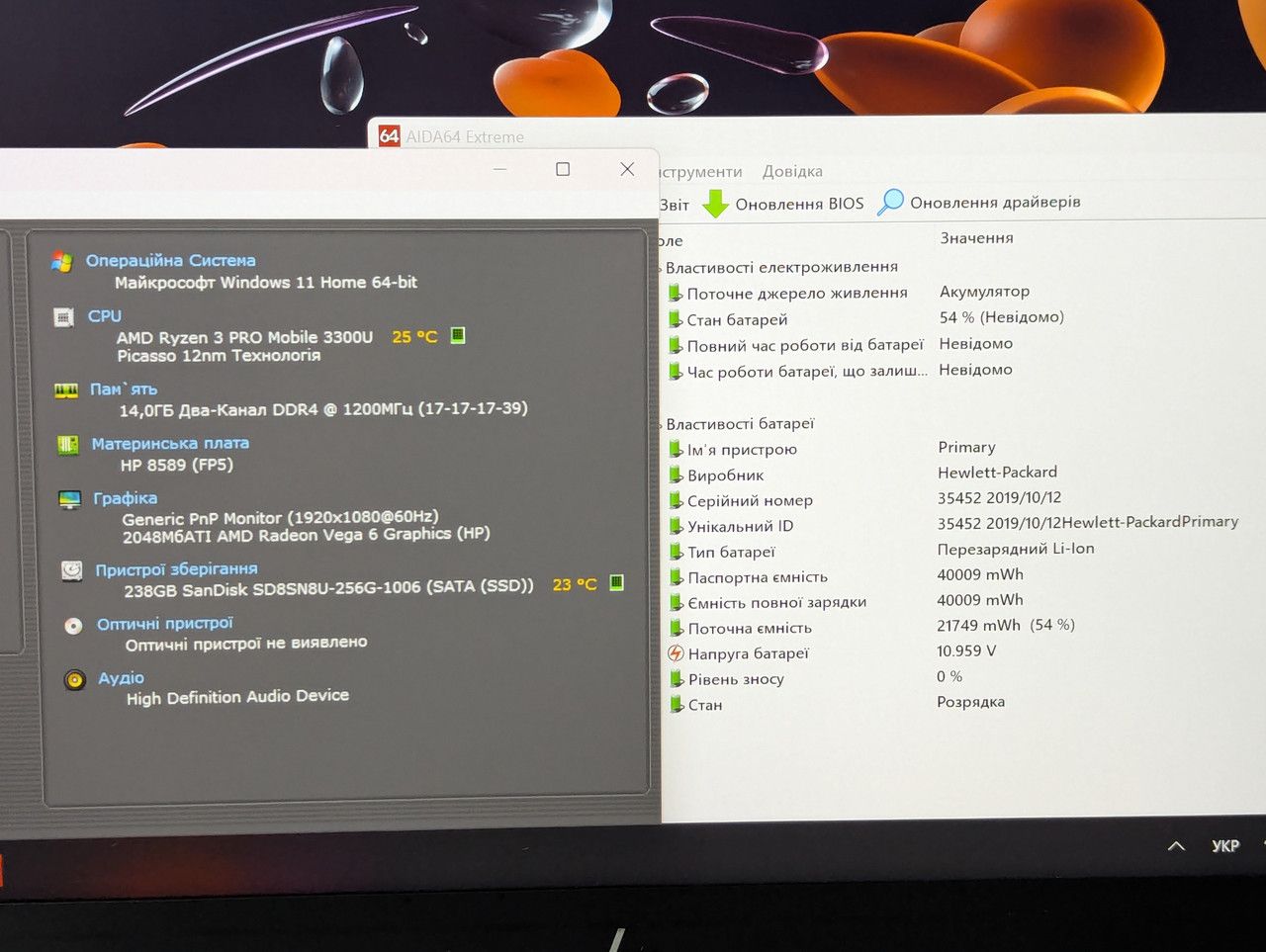Click the battery icon beside Виробник

click(677, 475)
